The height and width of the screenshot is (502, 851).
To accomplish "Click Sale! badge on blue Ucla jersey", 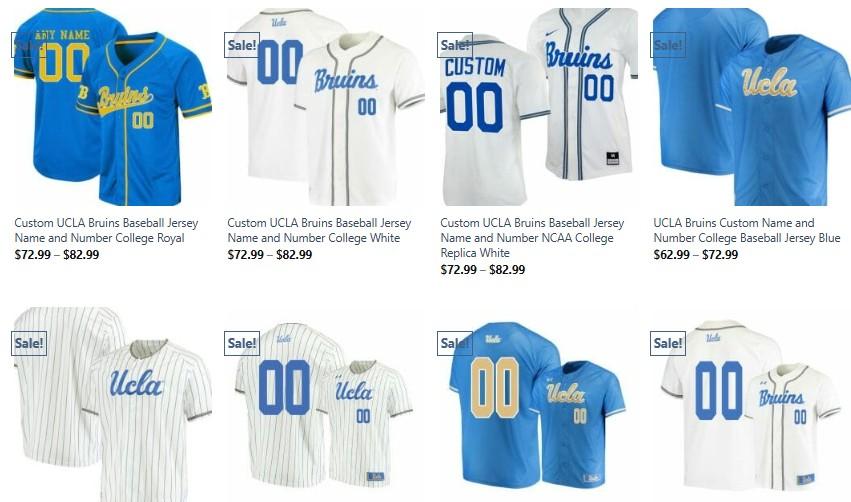I will 668,45.
